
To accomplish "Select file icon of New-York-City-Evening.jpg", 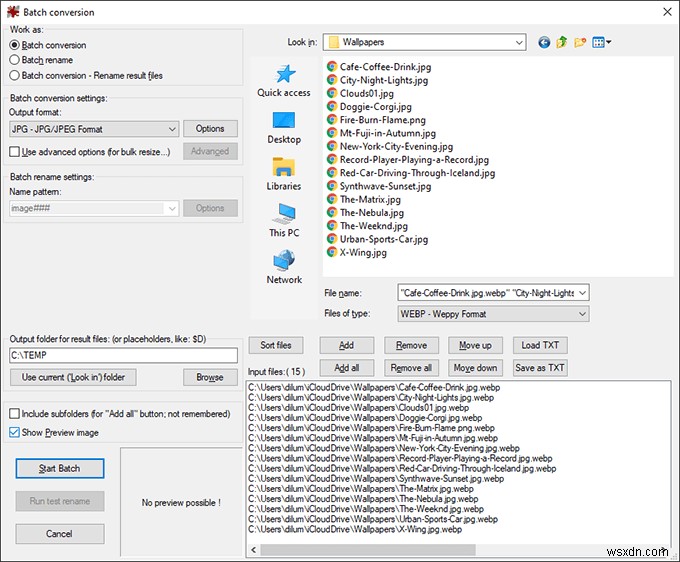I will (x=332, y=146).
